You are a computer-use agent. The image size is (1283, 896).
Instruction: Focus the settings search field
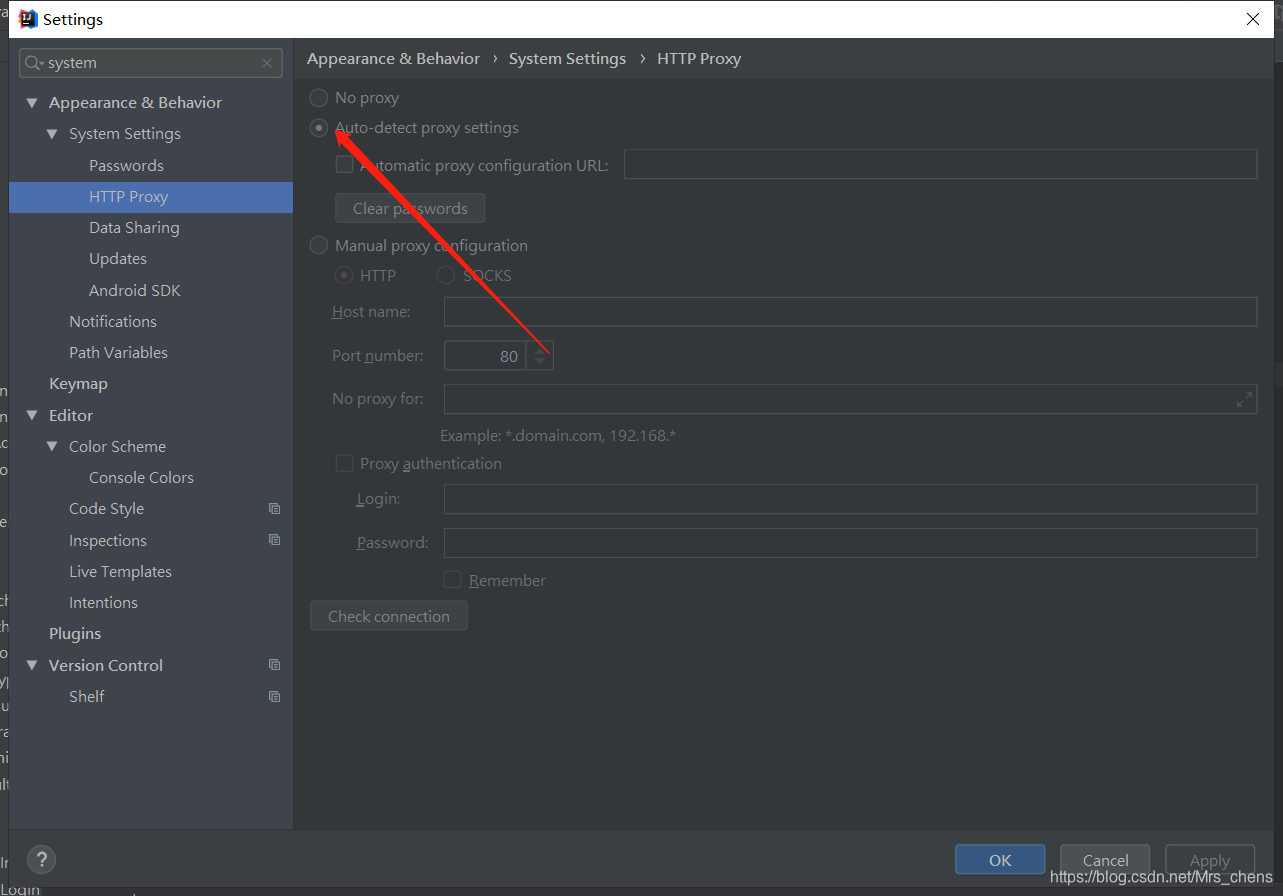pyautogui.click(x=150, y=63)
